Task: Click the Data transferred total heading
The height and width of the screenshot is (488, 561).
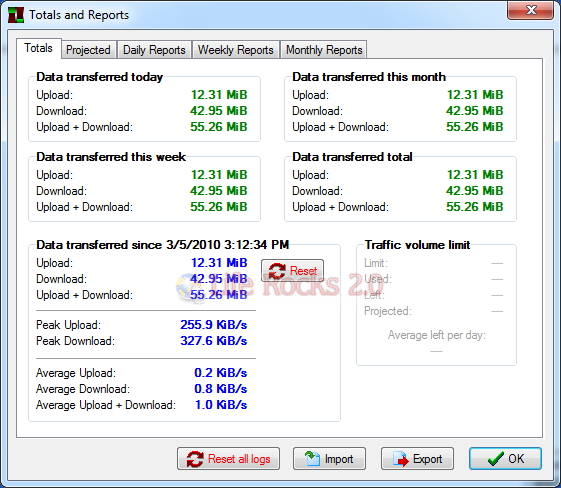Action: pyautogui.click(x=352, y=157)
